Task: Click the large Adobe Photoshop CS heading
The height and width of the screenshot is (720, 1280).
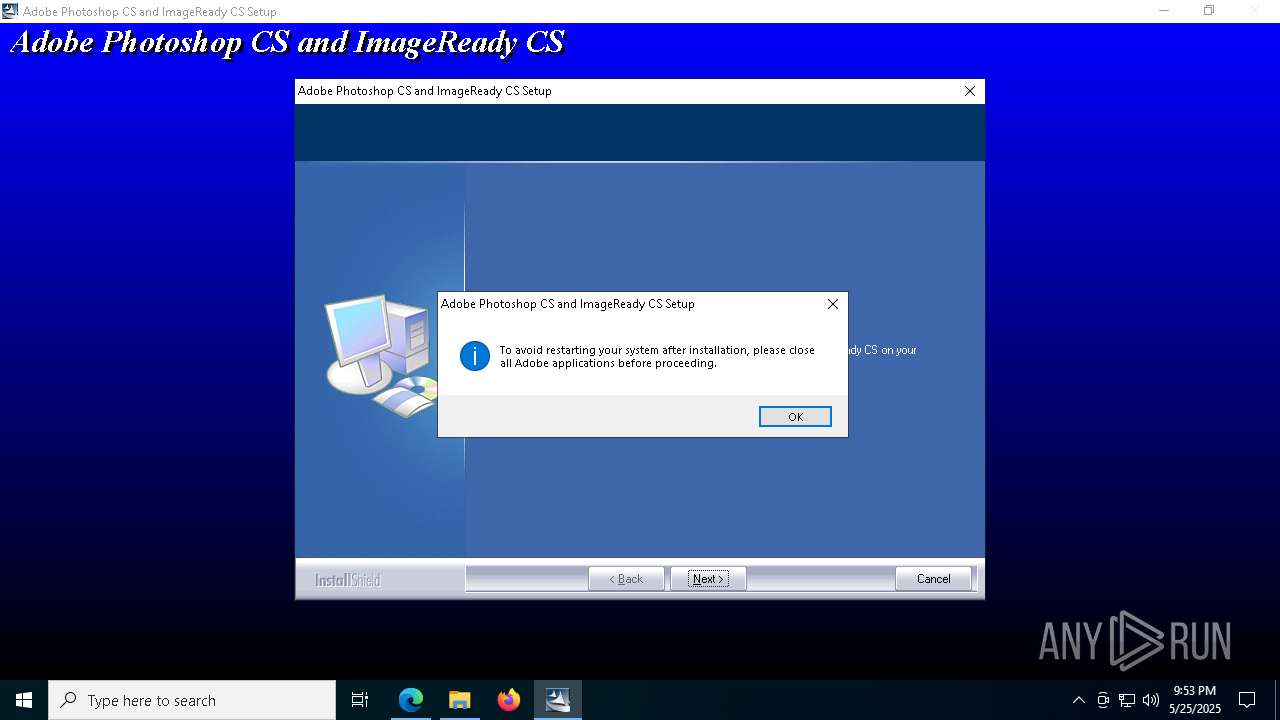Action: coord(287,43)
